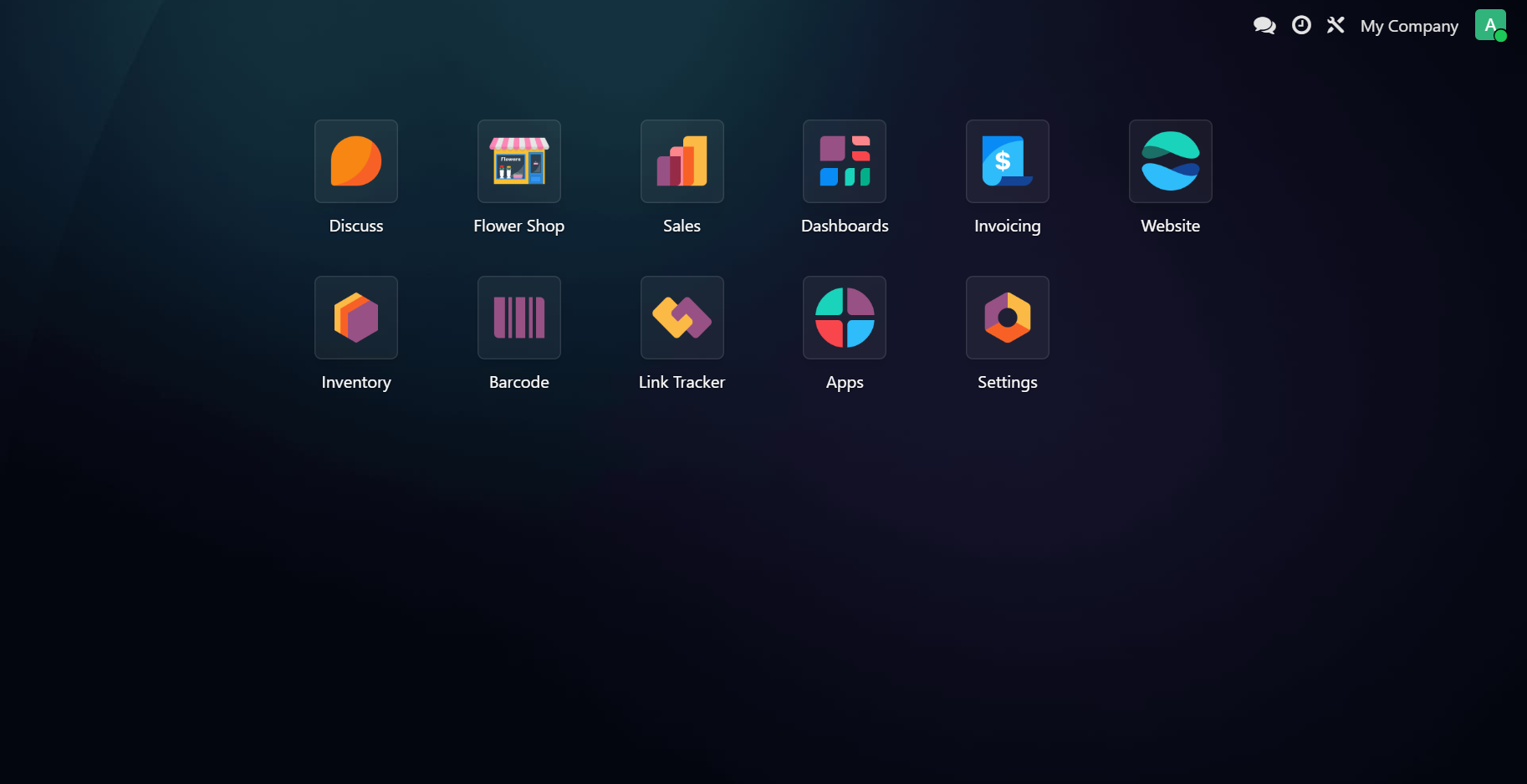Click the Invoicing text label
Image resolution: width=1527 pixels, height=784 pixels.
1007,226
